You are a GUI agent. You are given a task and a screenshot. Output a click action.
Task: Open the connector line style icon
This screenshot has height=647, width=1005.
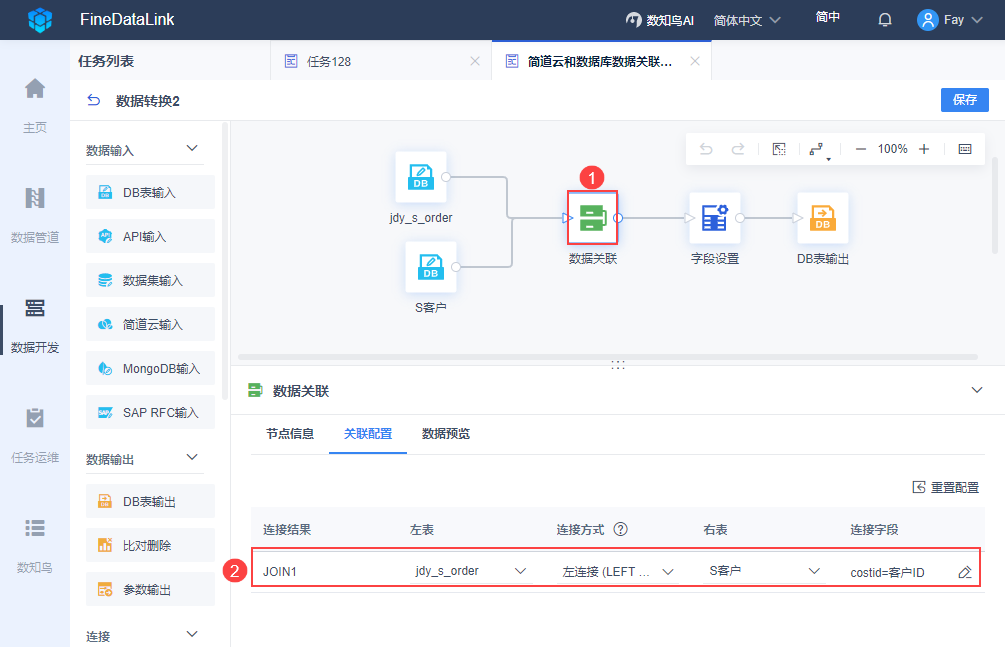tap(818, 149)
